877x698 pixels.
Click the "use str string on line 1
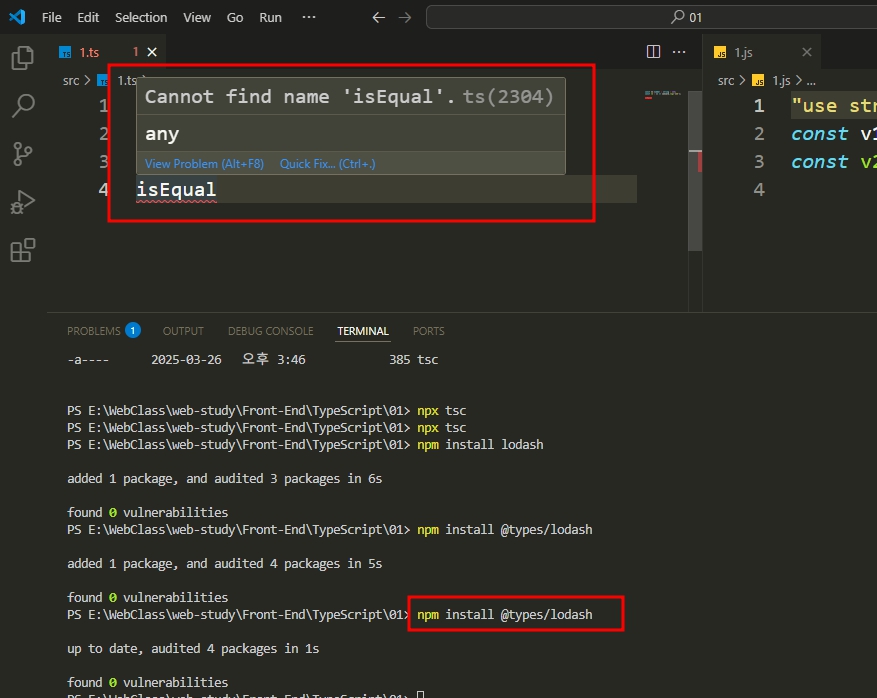point(834,106)
